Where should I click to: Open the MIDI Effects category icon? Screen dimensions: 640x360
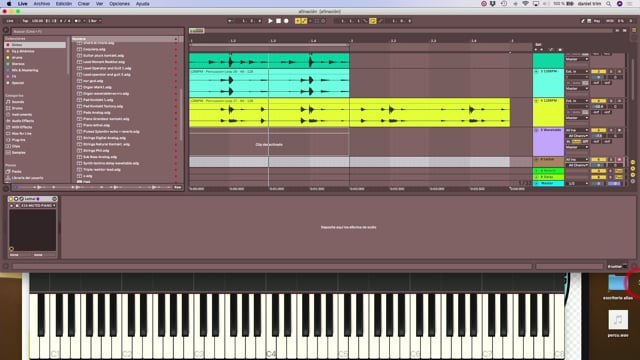pyautogui.click(x=8, y=127)
